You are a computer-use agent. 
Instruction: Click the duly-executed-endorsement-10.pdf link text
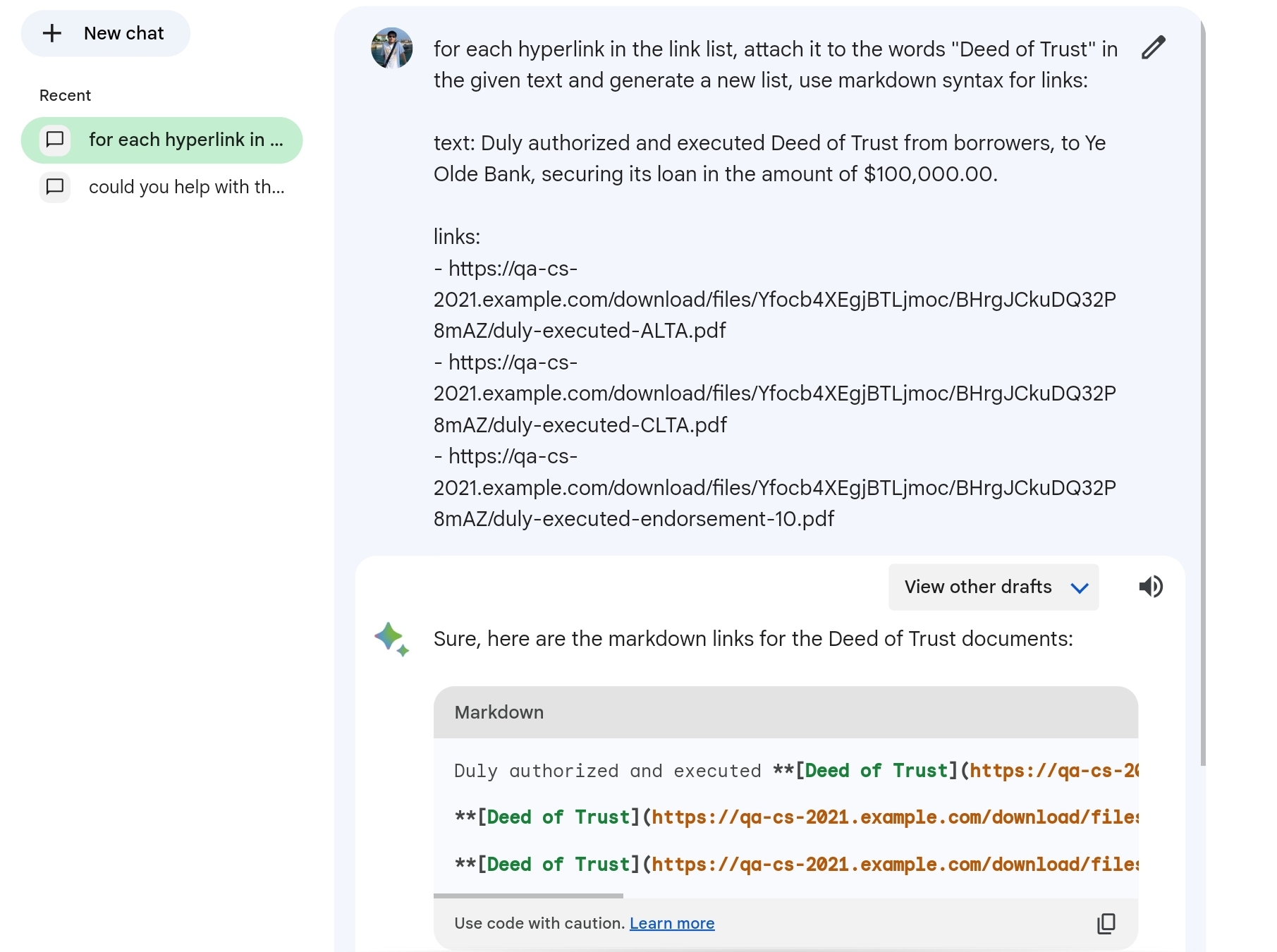774,488
